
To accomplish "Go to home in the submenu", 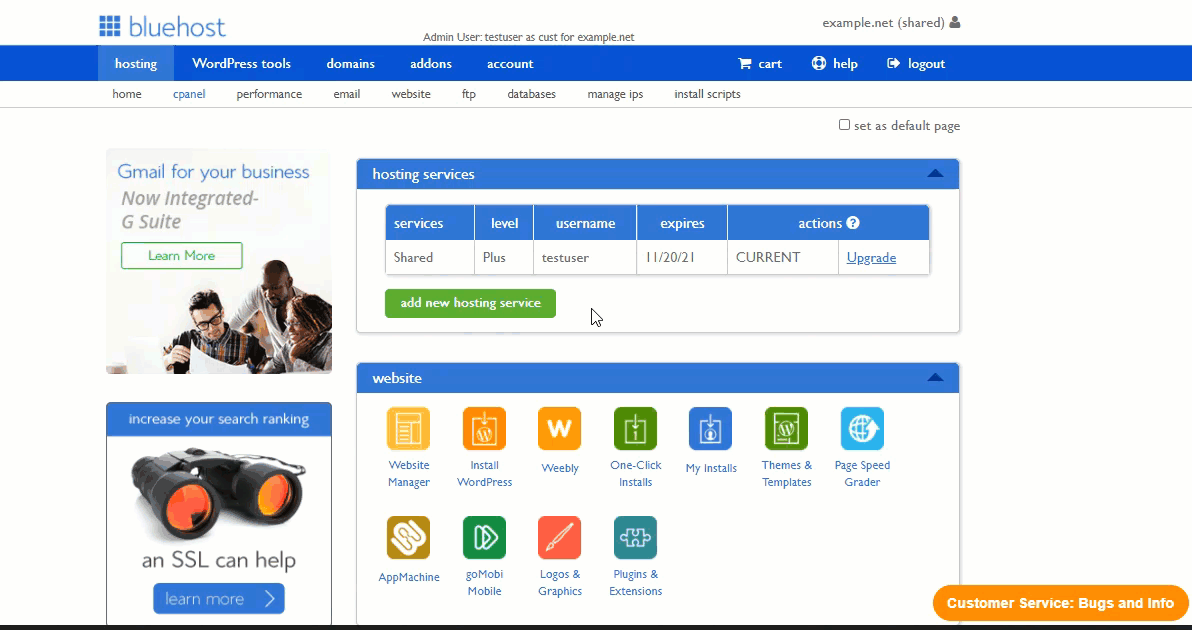I will pyautogui.click(x=127, y=94).
